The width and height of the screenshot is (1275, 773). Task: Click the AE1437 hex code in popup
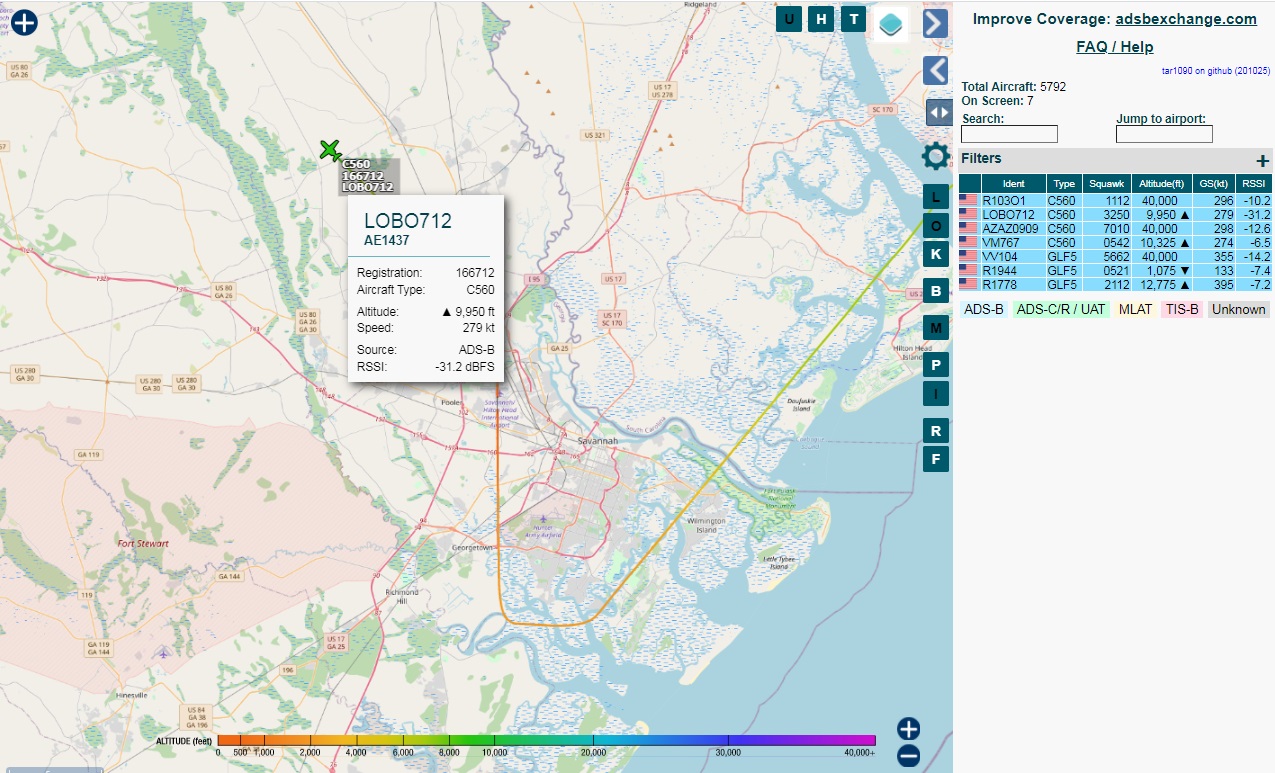coord(386,241)
